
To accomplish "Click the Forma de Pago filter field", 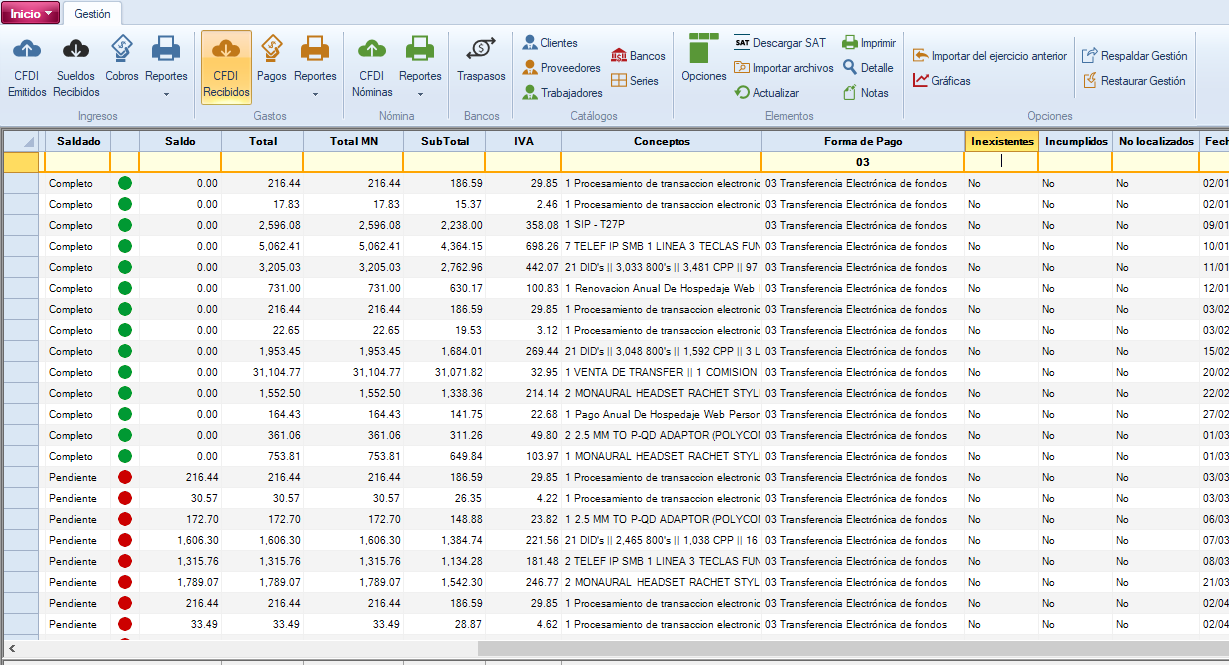I will point(862,162).
